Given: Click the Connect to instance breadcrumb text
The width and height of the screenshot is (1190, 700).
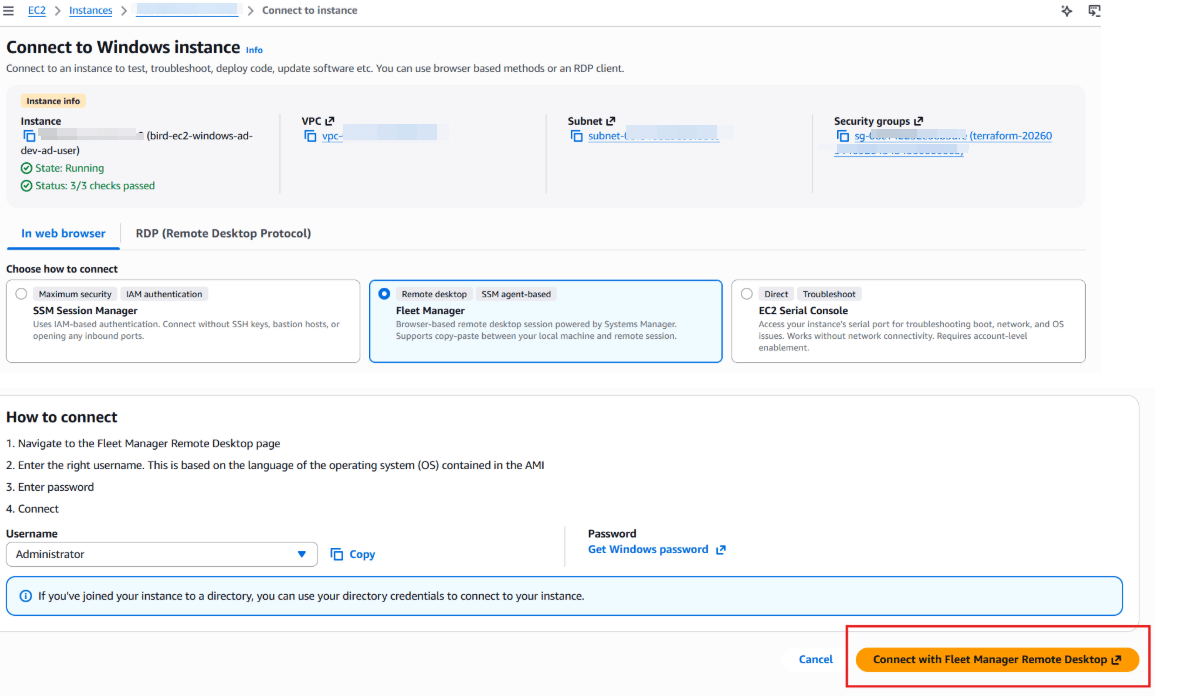Looking at the screenshot, I should (310, 11).
